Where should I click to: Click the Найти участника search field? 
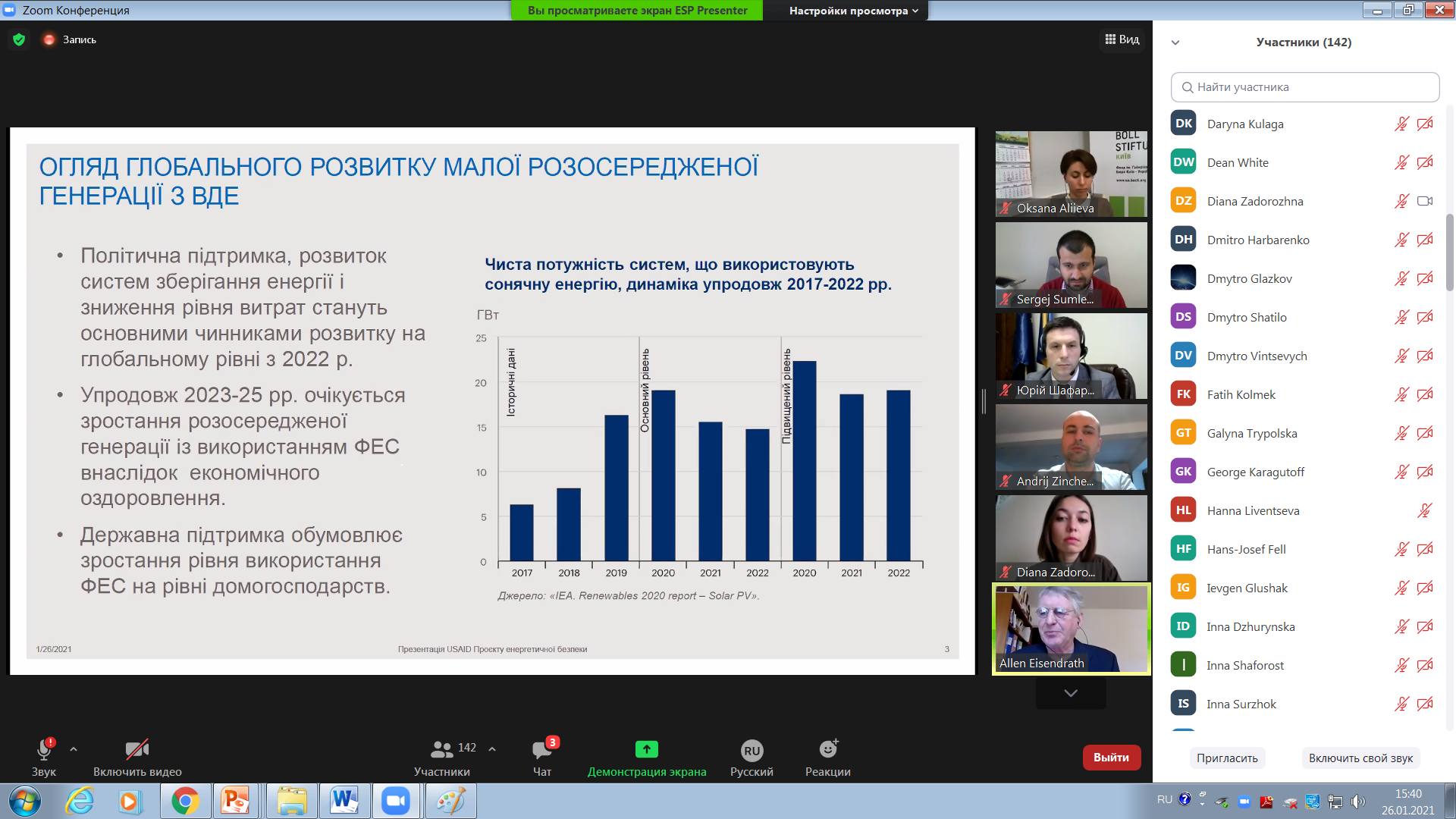[1304, 87]
